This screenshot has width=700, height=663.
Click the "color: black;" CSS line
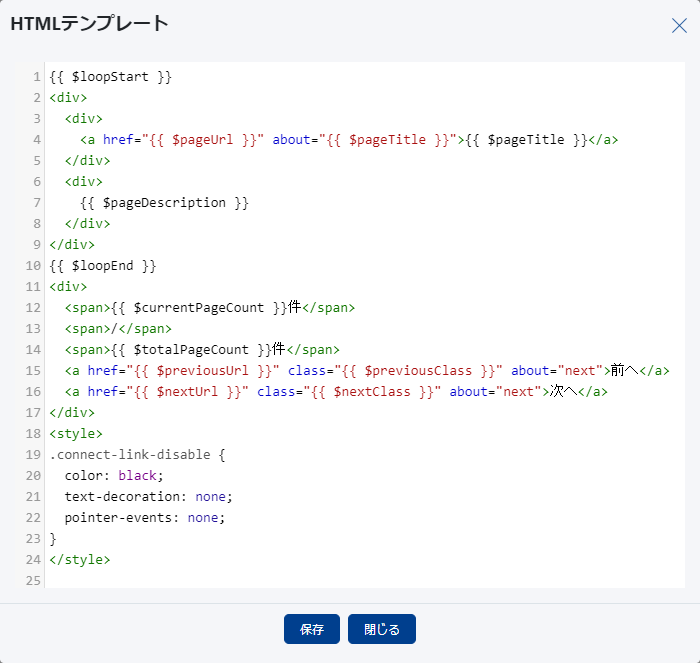pyautogui.click(x=113, y=475)
